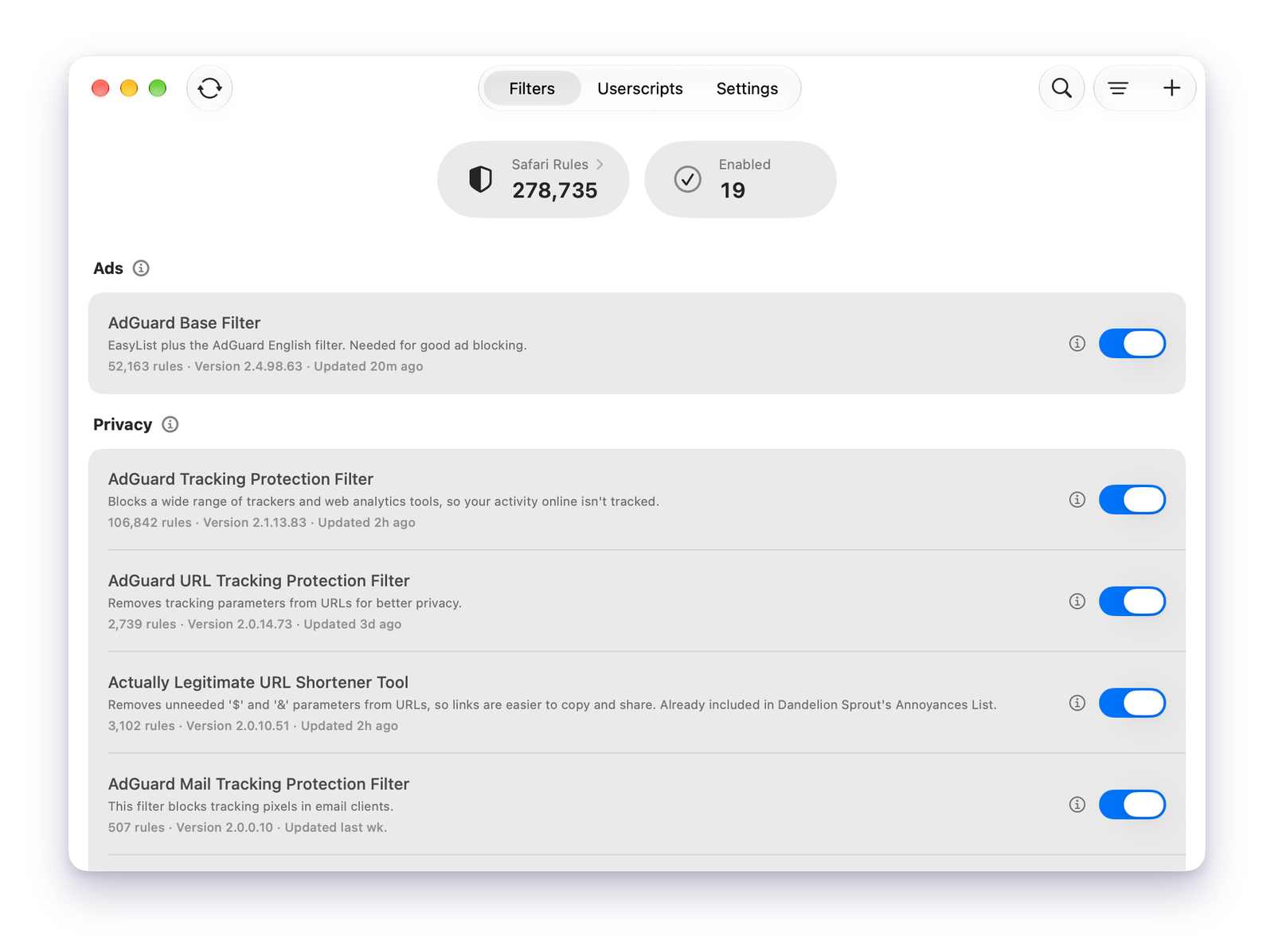The height and width of the screenshot is (952, 1274).
Task: Click the AdGuard Base Filter title
Action: (184, 322)
